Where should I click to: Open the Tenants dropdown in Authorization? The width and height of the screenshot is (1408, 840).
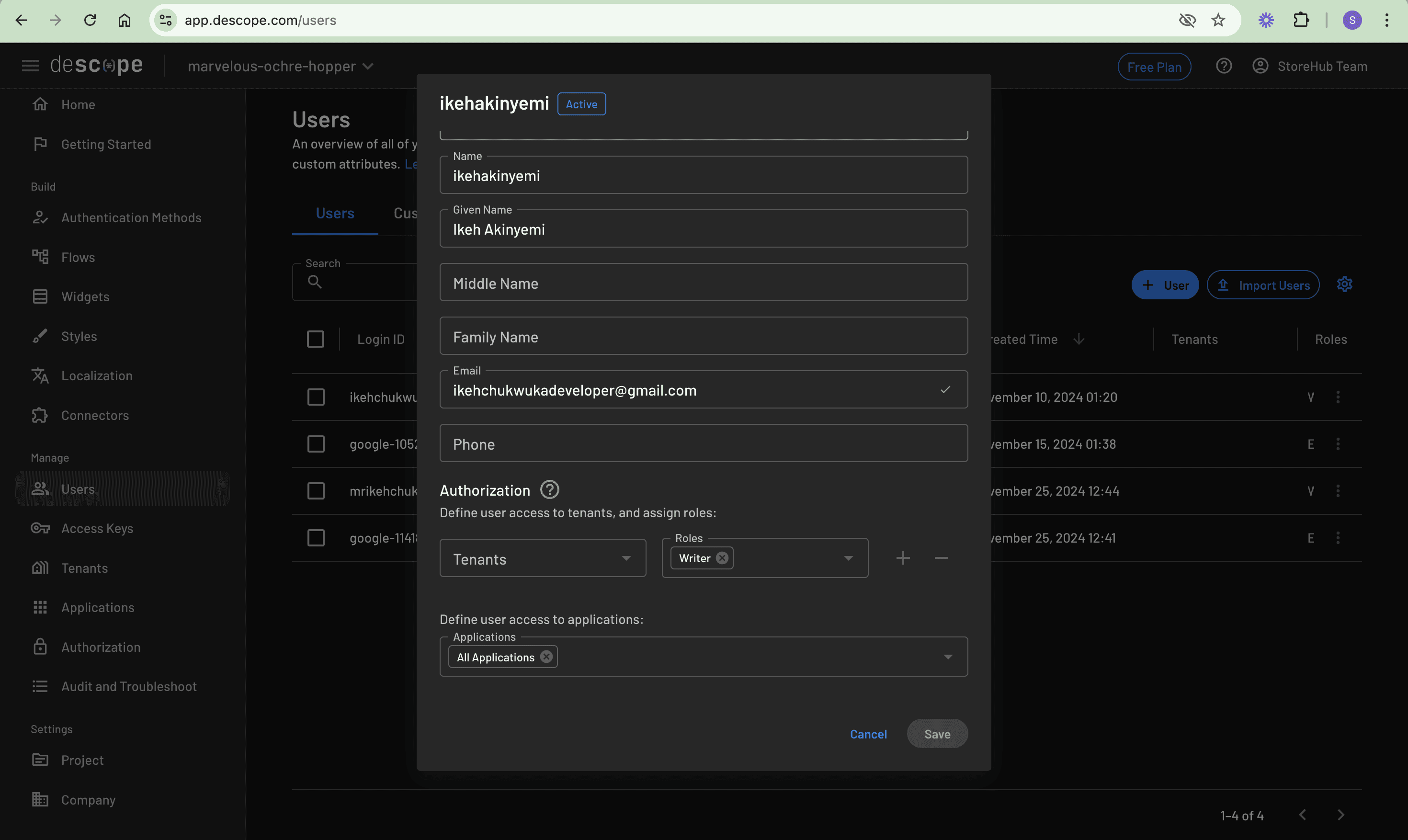[x=542, y=559]
